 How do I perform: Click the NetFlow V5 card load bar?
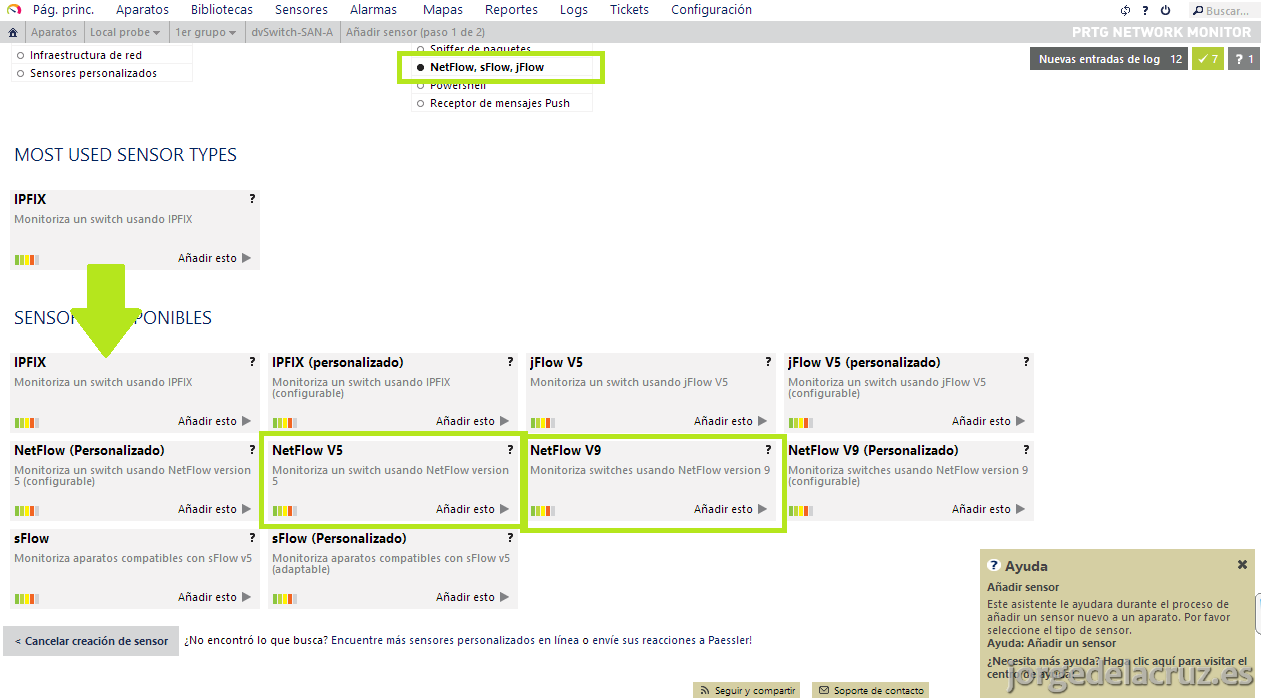pos(284,511)
